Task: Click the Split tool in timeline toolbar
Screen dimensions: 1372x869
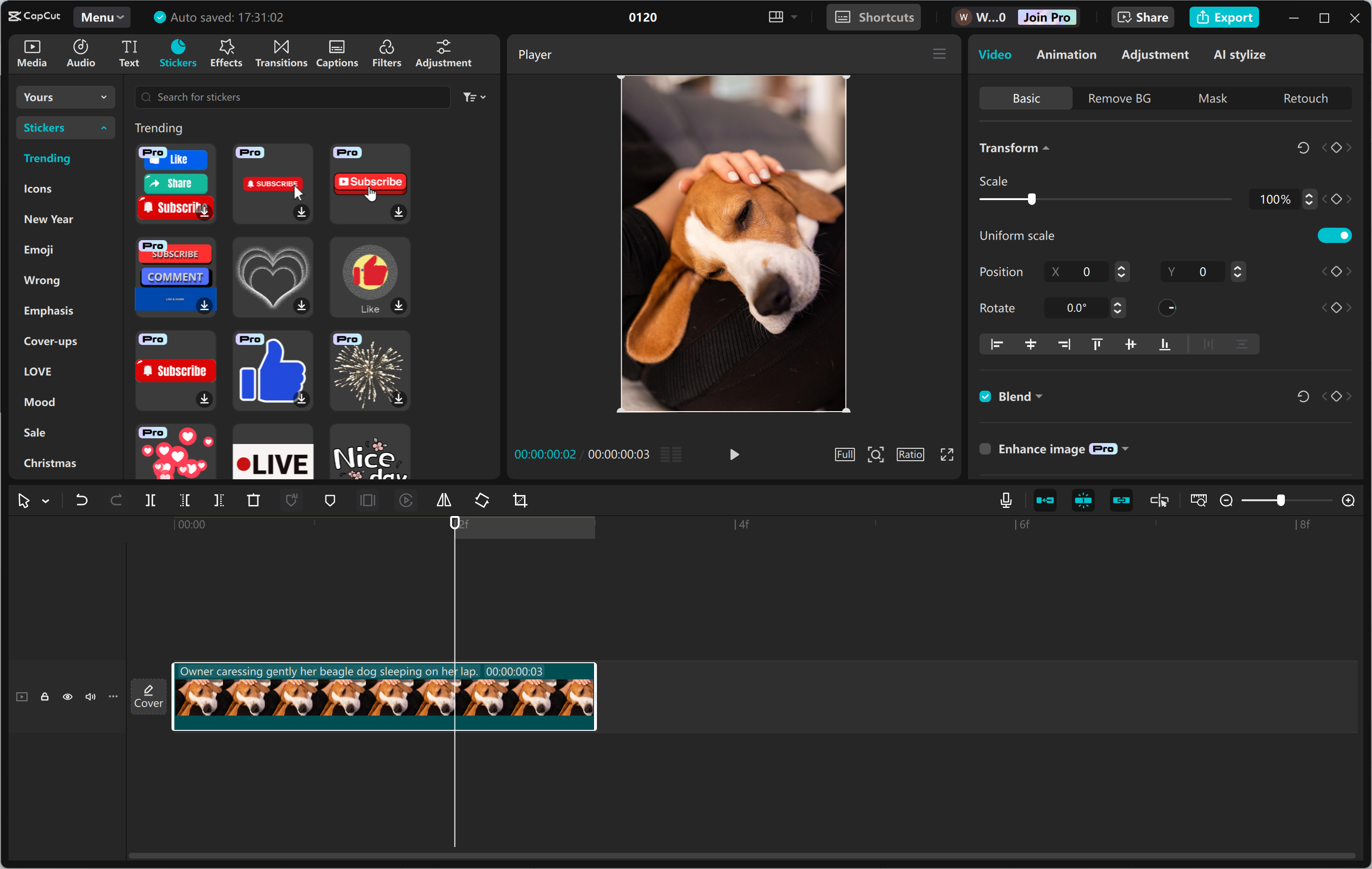Action: 150,500
